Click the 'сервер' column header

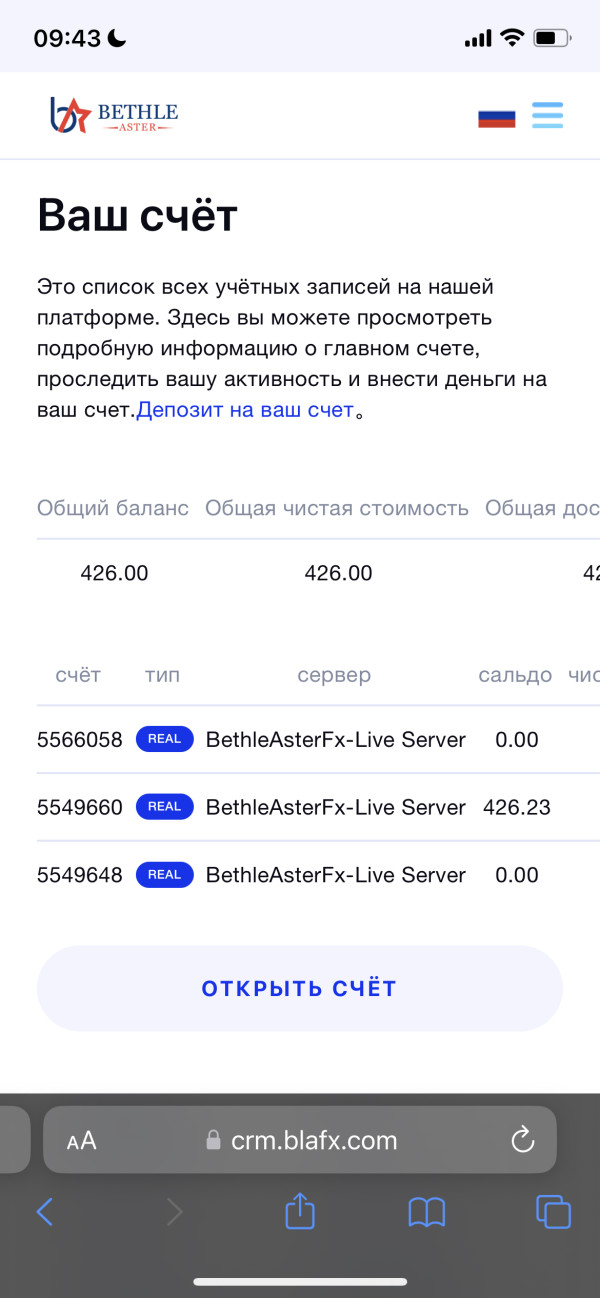coord(334,675)
